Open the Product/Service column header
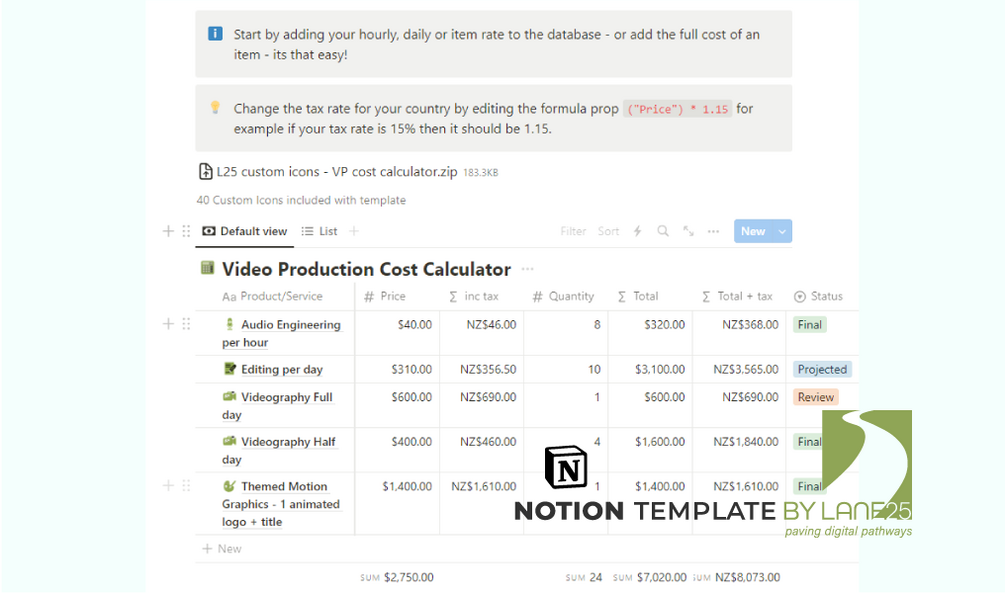Screen dimensions: 1005x594 272,296
